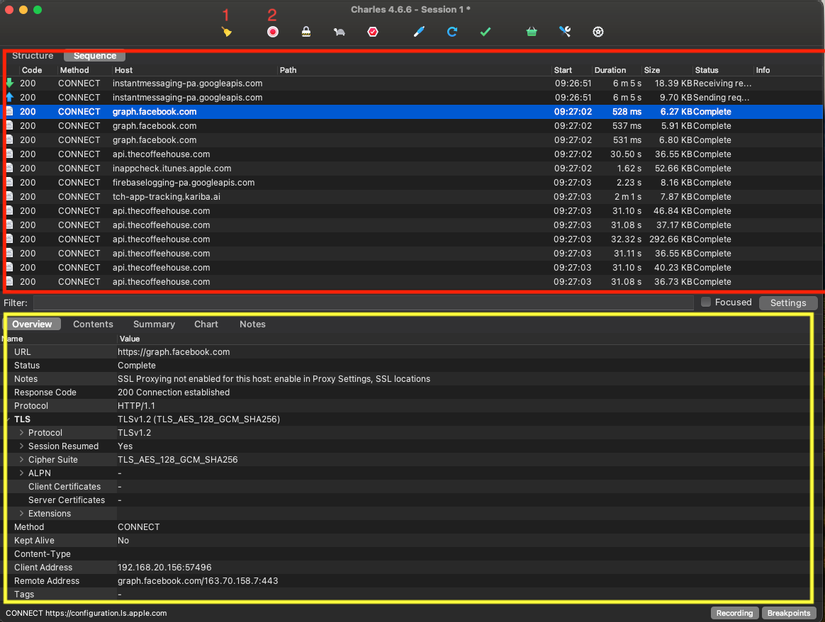Toggle the Recording button at bottom right
Image resolution: width=825 pixels, height=622 pixels.
[734, 613]
